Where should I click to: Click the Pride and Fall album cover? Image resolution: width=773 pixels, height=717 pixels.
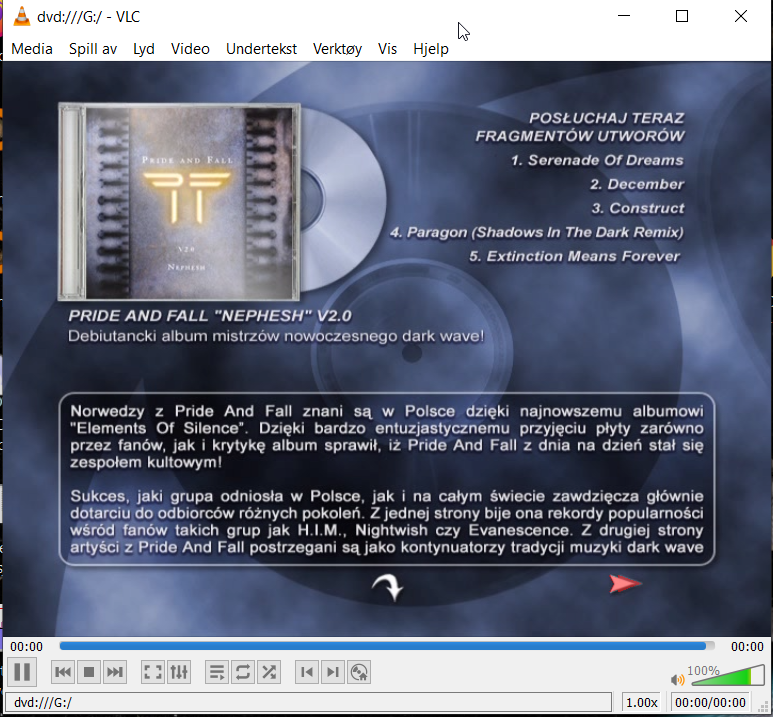[179, 202]
